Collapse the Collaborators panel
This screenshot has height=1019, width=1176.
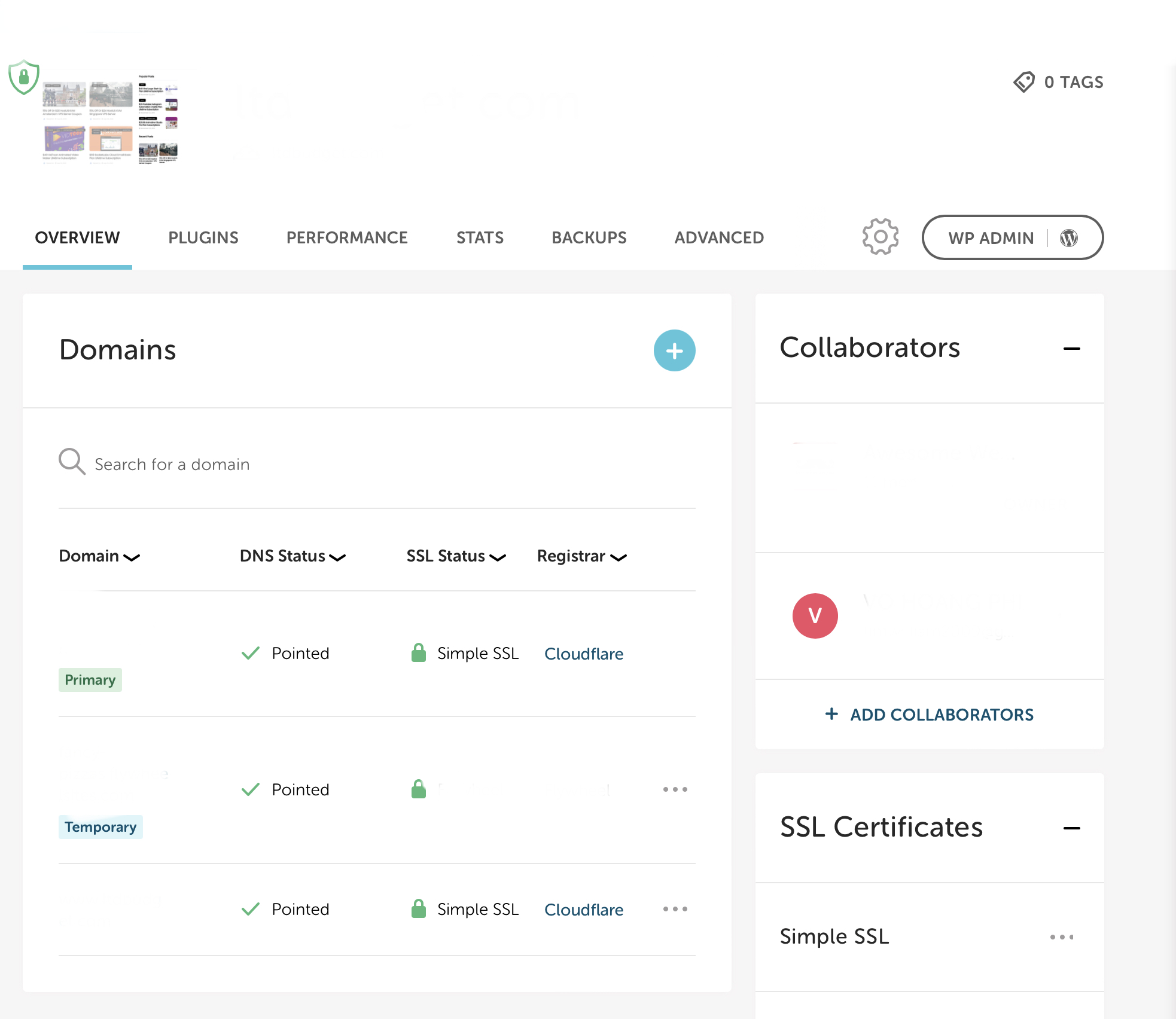click(1071, 349)
